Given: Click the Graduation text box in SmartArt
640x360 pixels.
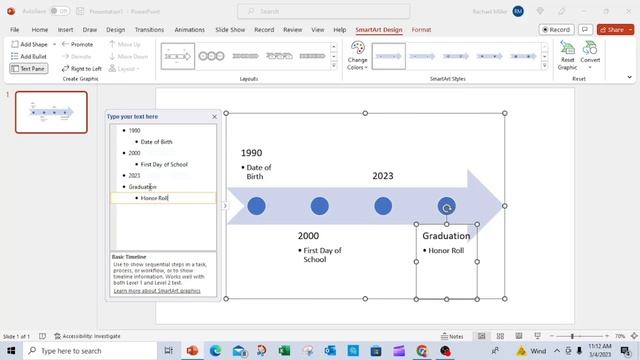Looking at the screenshot, I should tap(447, 262).
